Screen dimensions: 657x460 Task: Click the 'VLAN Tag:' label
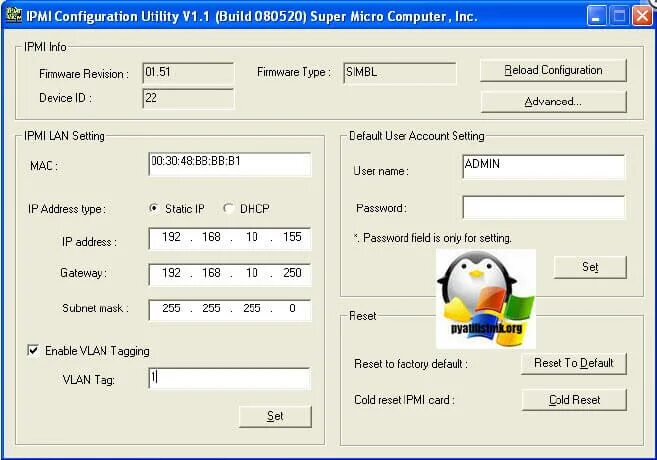[88, 380]
